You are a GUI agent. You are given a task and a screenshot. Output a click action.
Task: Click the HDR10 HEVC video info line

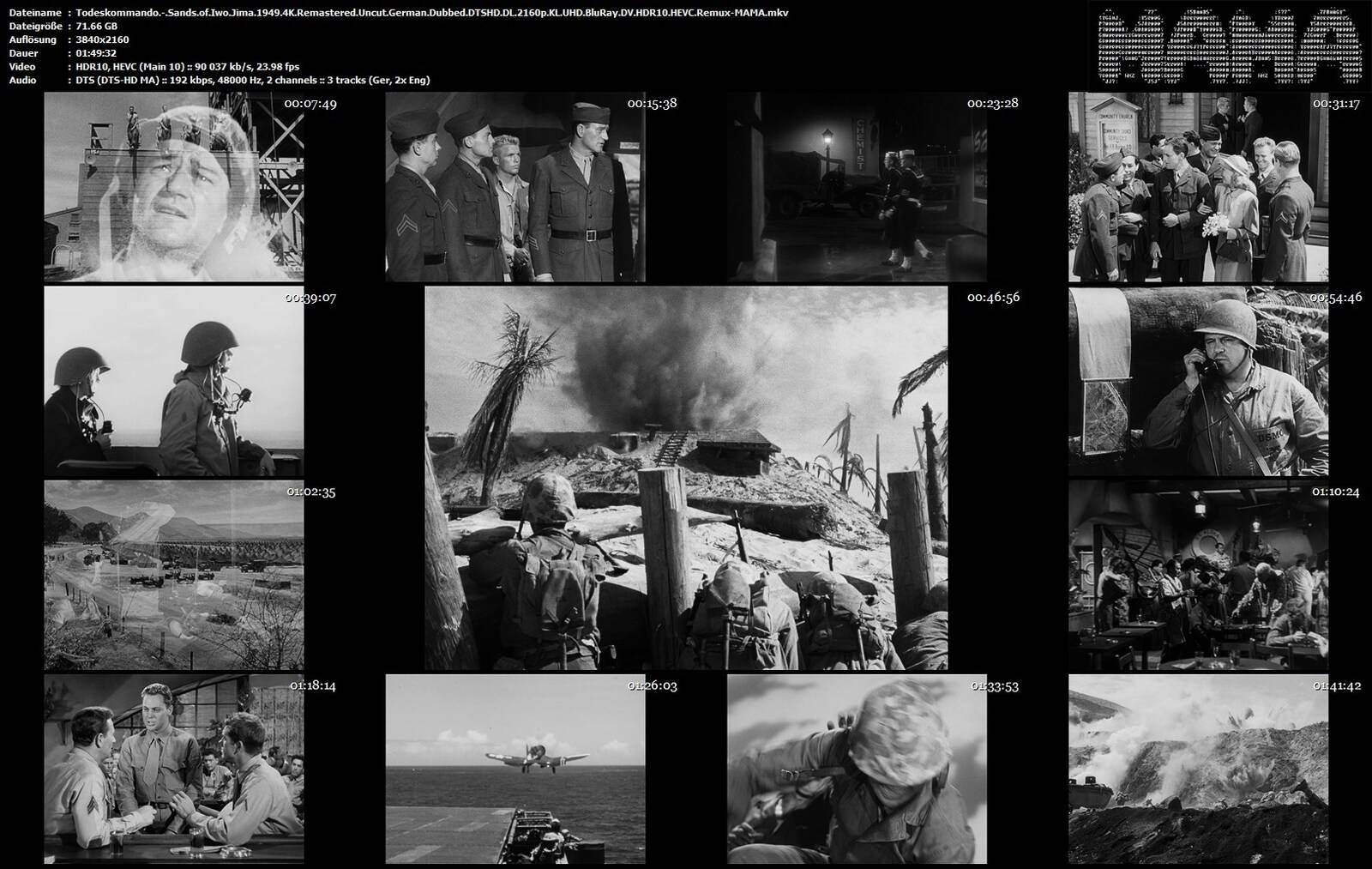[x=188, y=66]
